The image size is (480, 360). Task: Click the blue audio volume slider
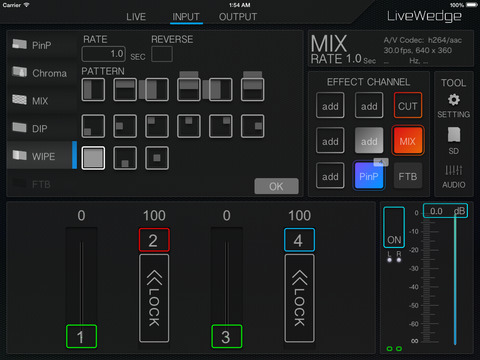click(455, 280)
